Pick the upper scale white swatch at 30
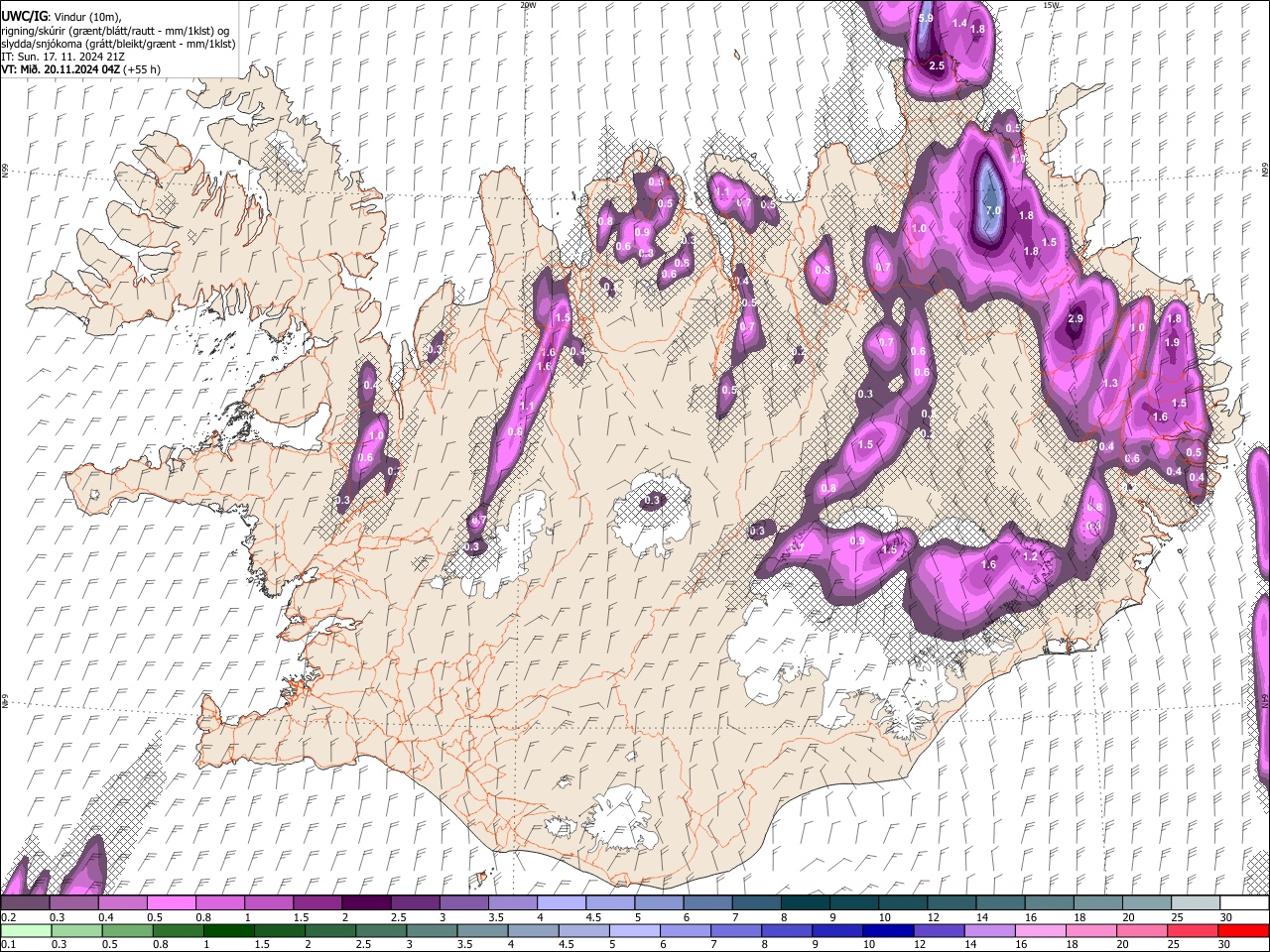 point(1244,903)
